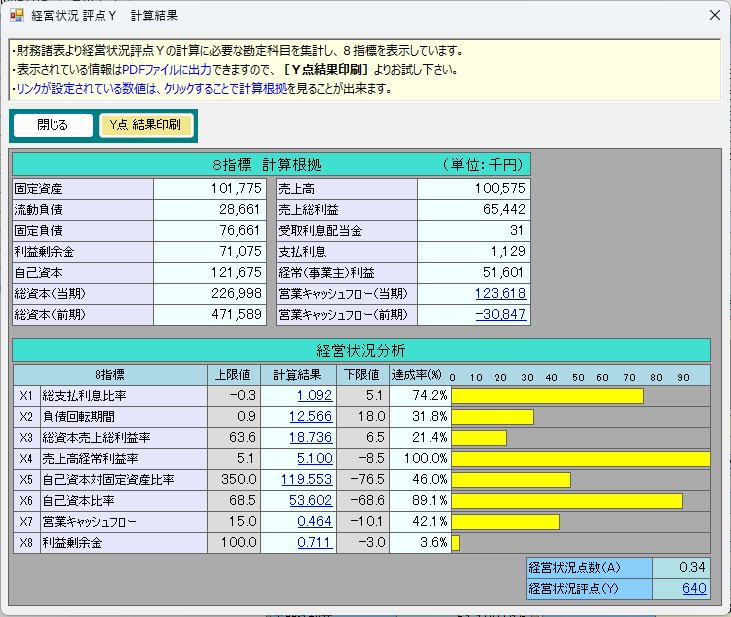Click the 自己資本 value 121,675
Image resolution: width=731 pixels, height=617 pixels.
click(x=210, y=272)
